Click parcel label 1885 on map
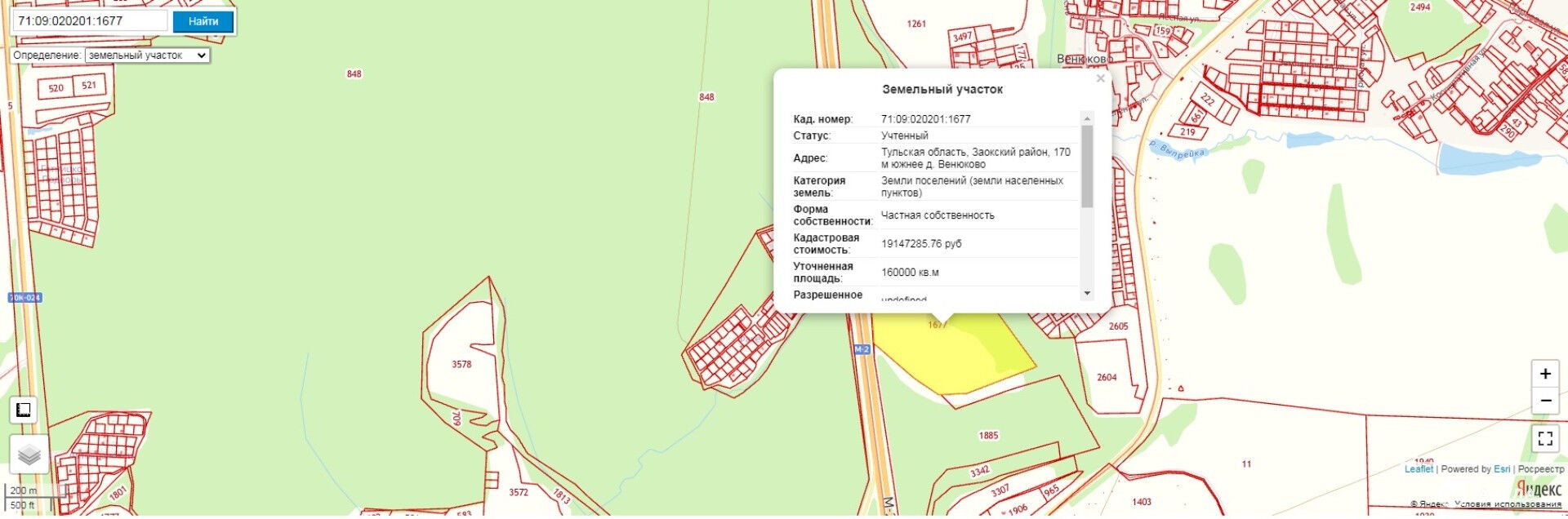 (x=988, y=436)
